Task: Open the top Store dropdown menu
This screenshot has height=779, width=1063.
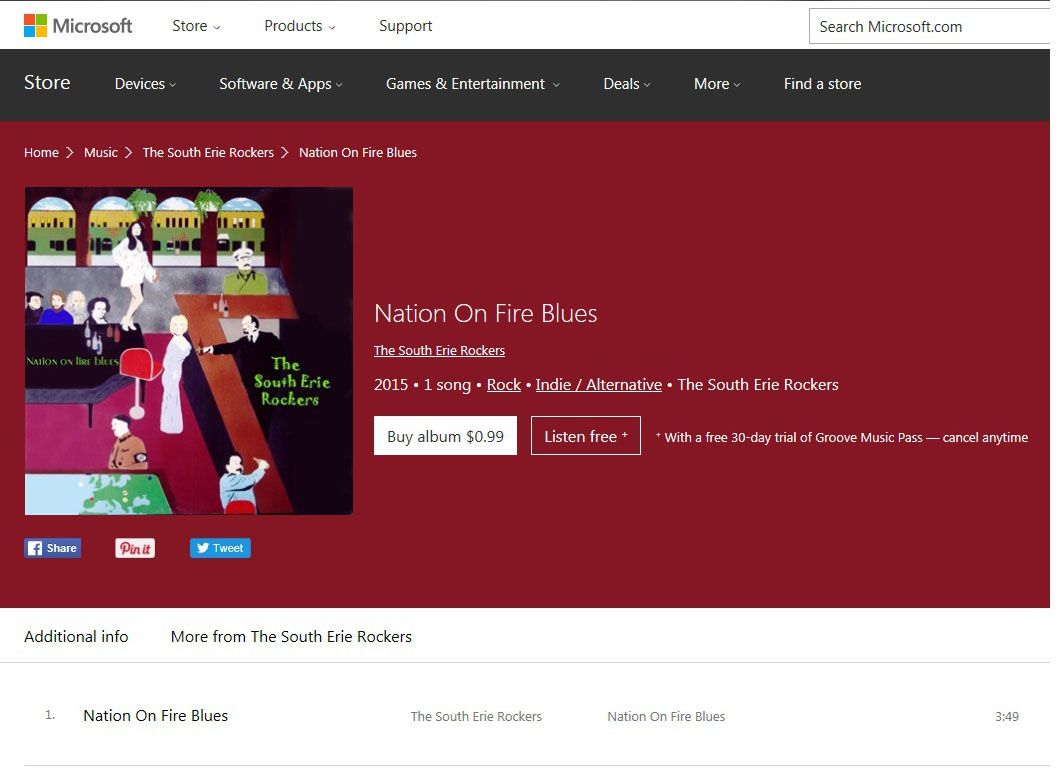Action: 196,26
